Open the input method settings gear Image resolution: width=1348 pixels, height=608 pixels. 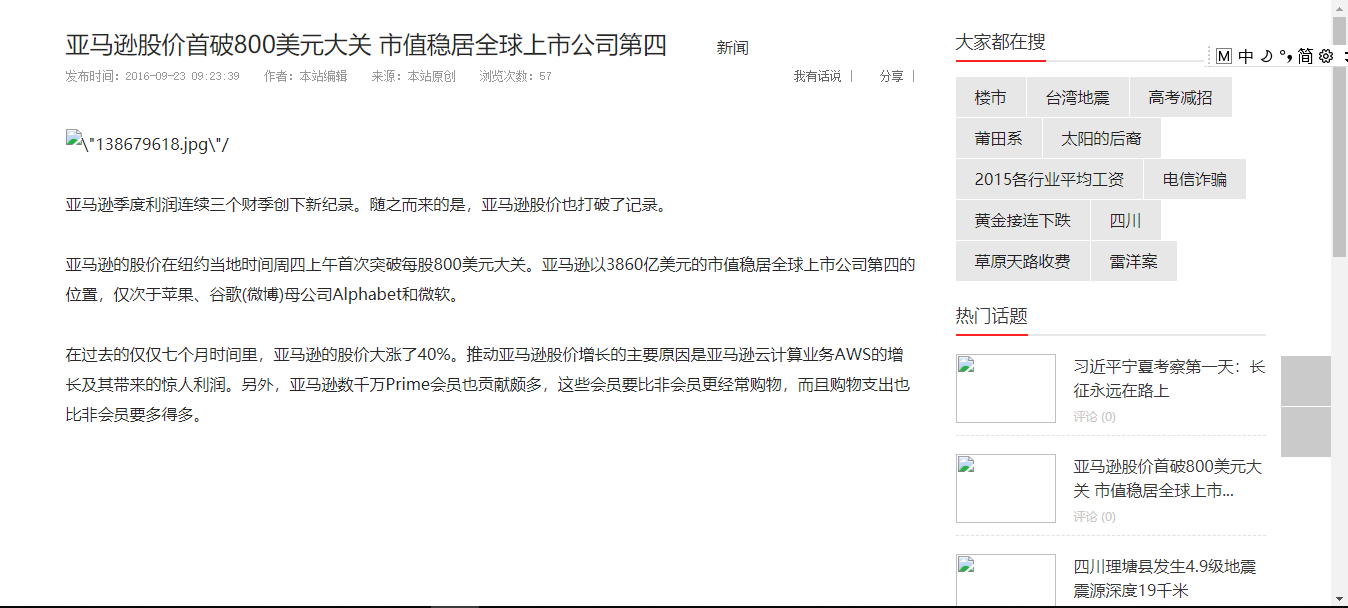1326,56
